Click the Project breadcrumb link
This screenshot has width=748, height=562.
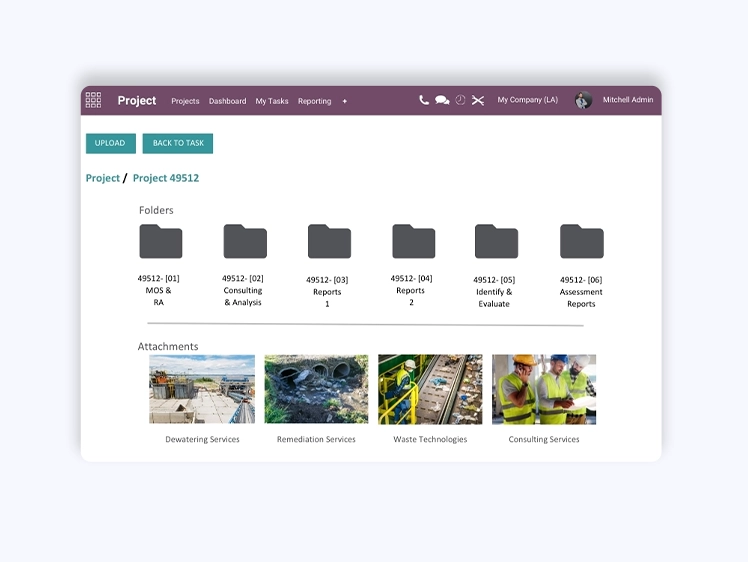(103, 178)
